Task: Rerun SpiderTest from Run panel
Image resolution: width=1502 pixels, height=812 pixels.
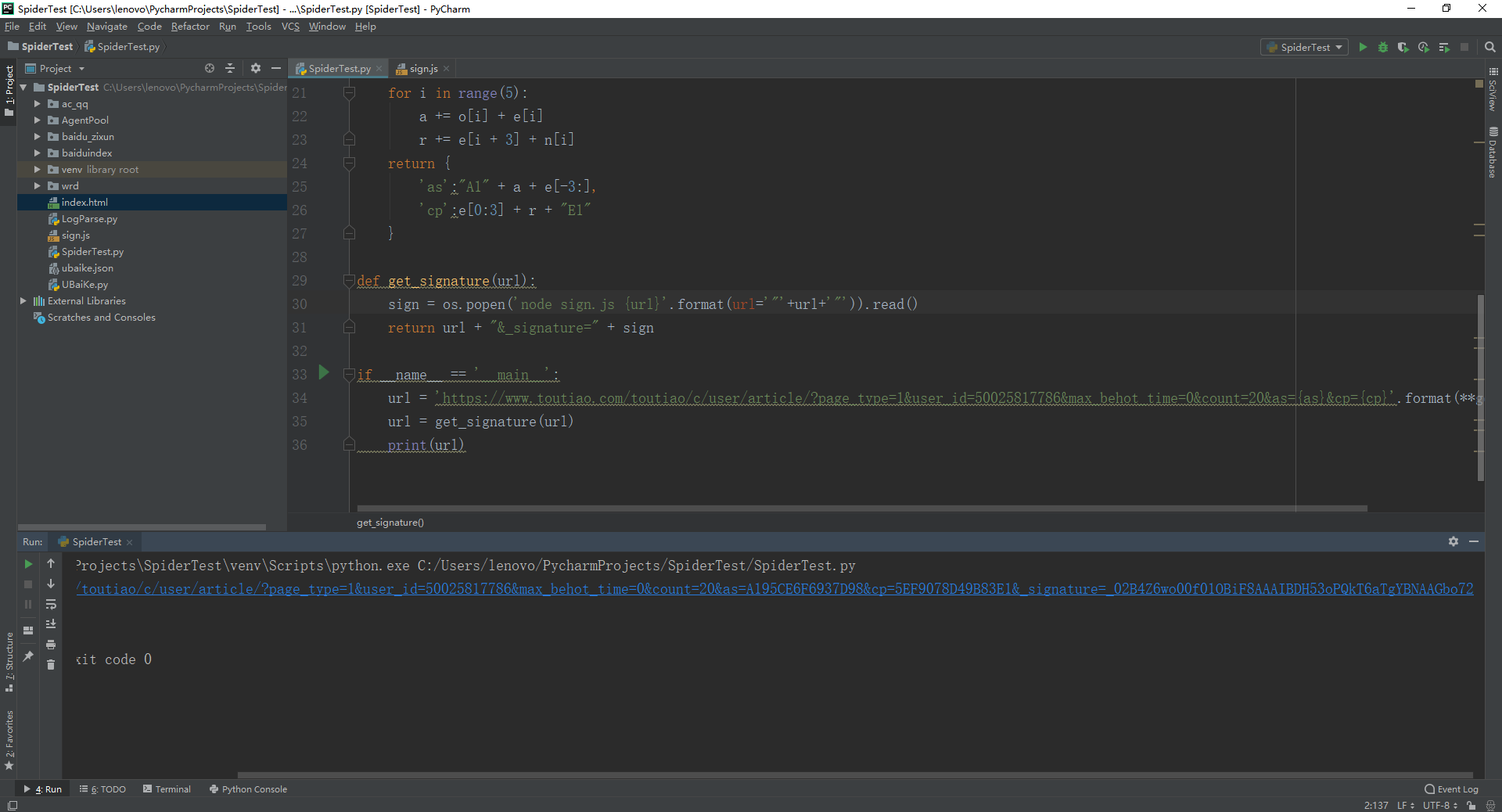Action: point(28,564)
